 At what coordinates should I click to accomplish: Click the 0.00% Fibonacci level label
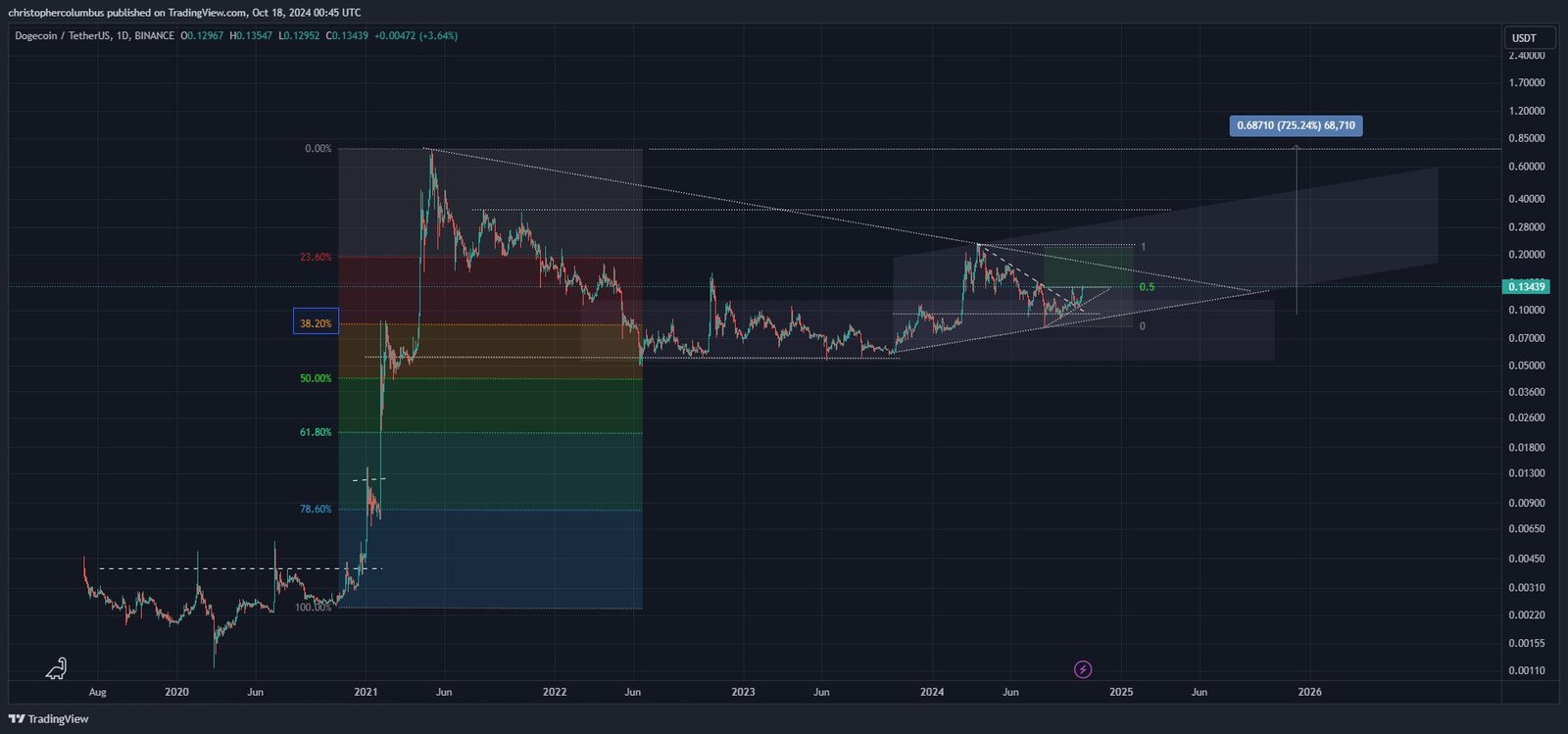(x=318, y=149)
